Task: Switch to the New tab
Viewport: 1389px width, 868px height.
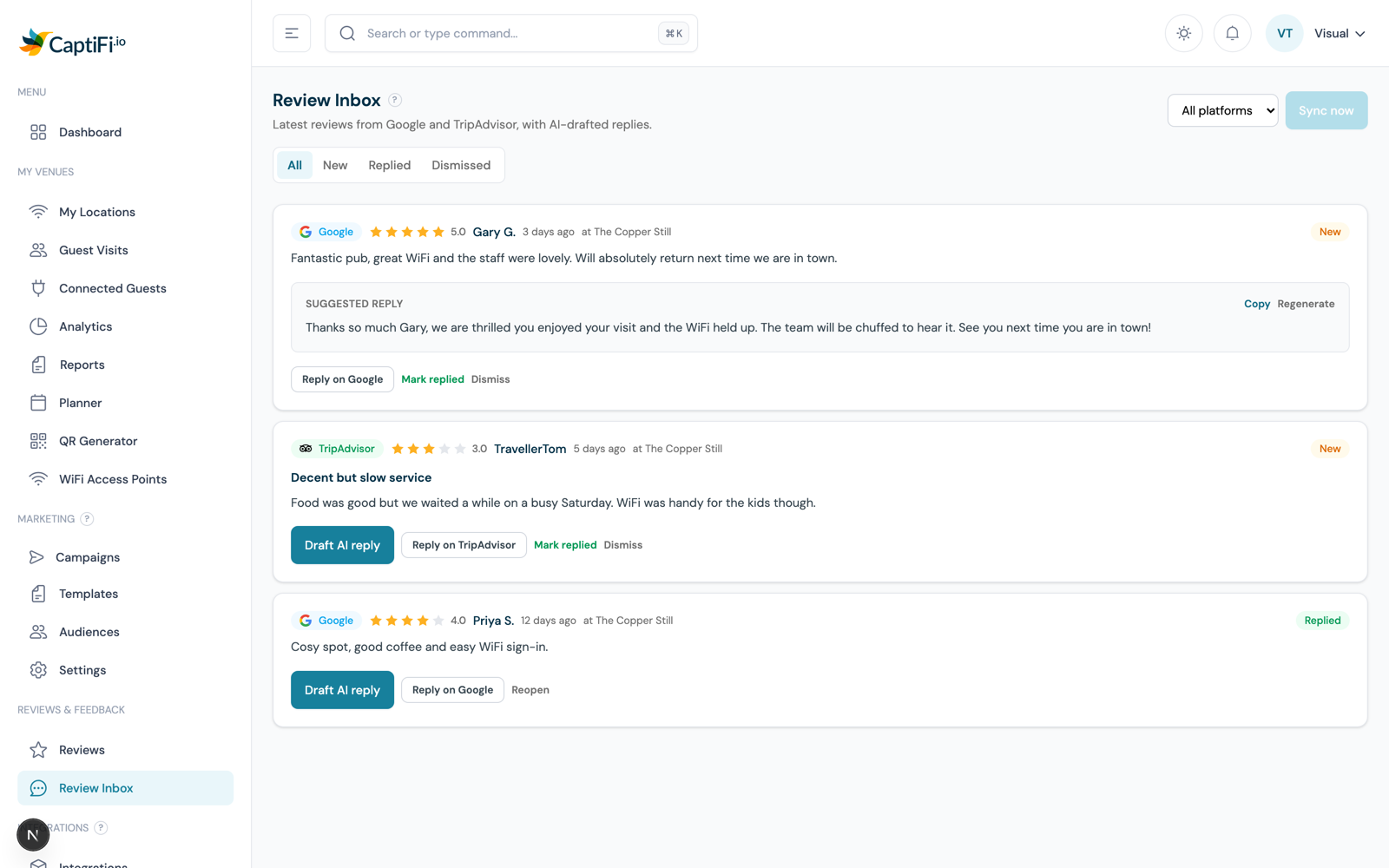Action: 335,165
